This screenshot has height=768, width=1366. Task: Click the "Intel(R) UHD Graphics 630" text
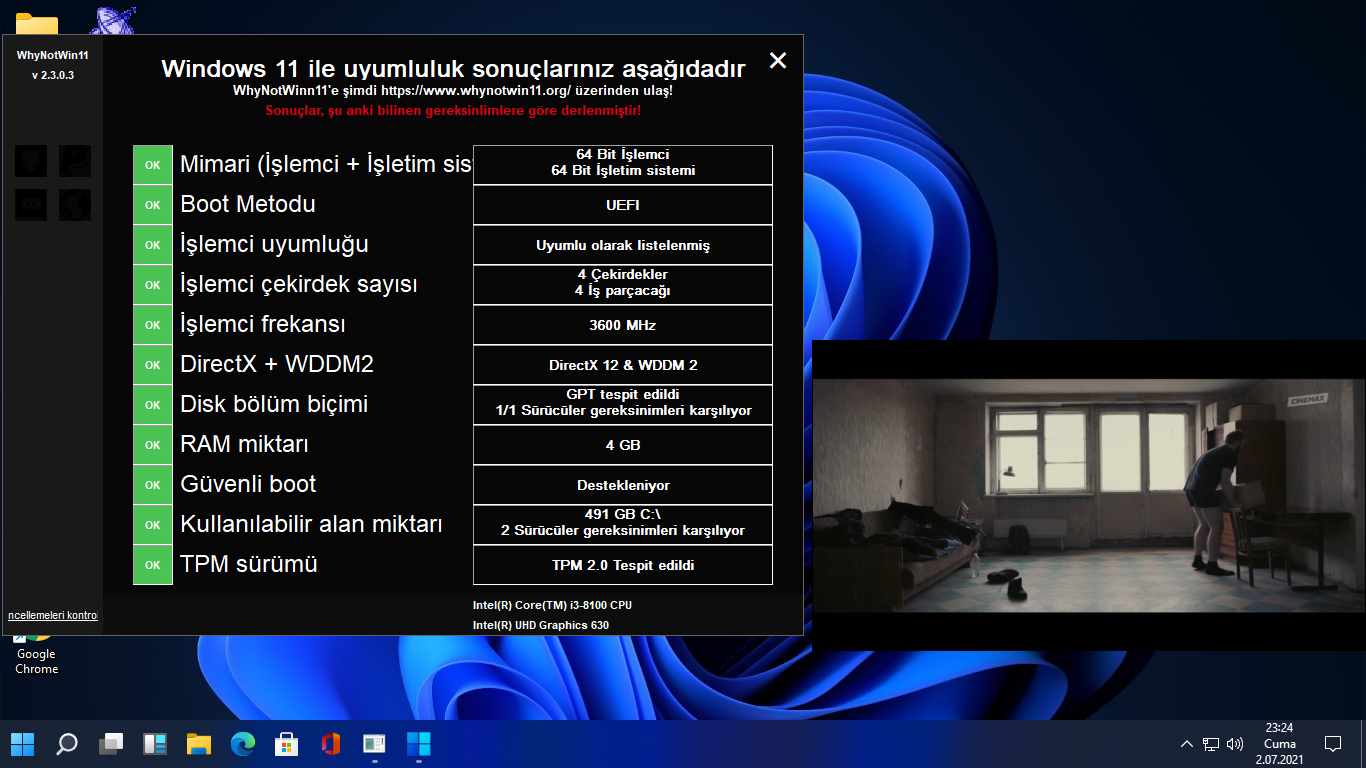pyautogui.click(x=541, y=625)
